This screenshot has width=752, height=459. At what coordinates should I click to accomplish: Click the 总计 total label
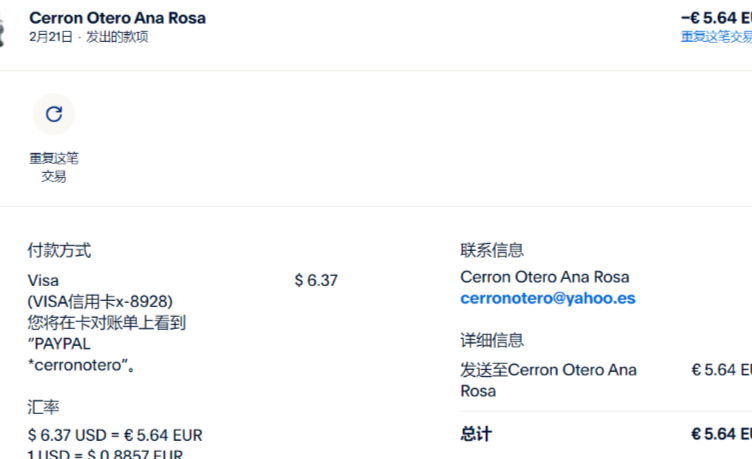(x=476, y=434)
